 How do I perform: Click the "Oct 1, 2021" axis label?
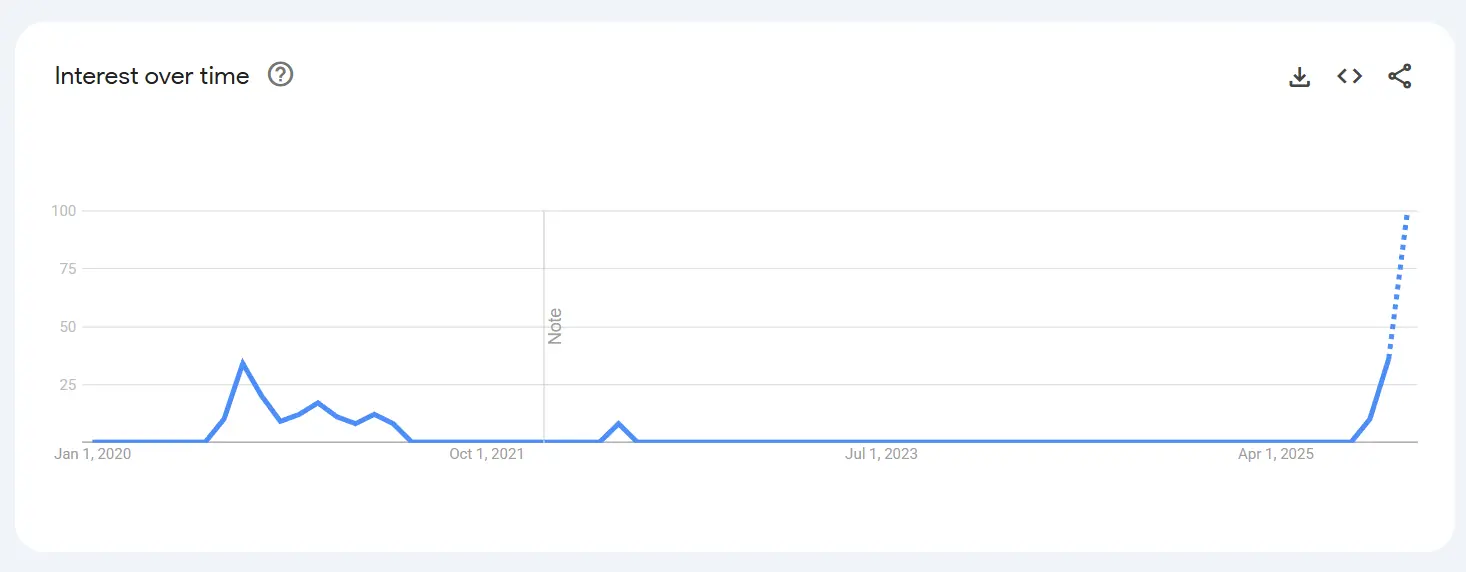click(x=486, y=455)
